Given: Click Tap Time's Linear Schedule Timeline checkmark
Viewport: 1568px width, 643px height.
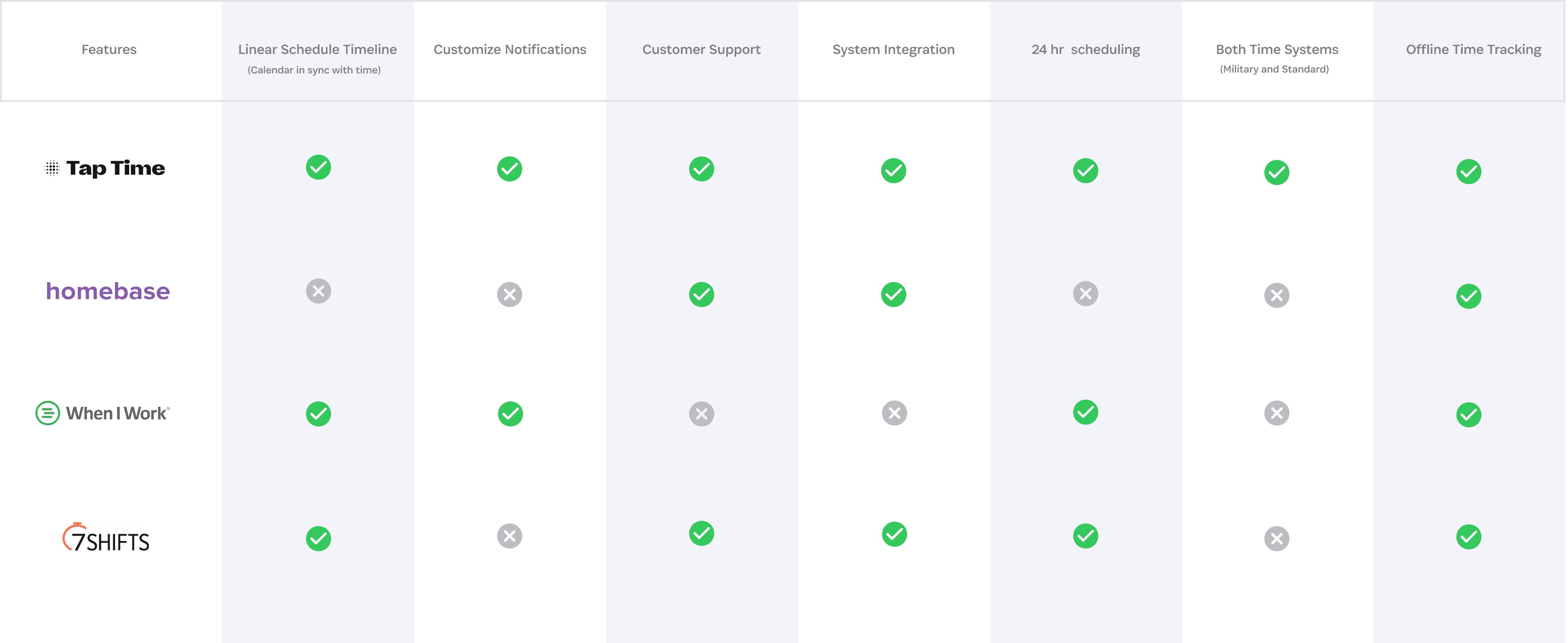Looking at the screenshot, I should click(x=319, y=167).
